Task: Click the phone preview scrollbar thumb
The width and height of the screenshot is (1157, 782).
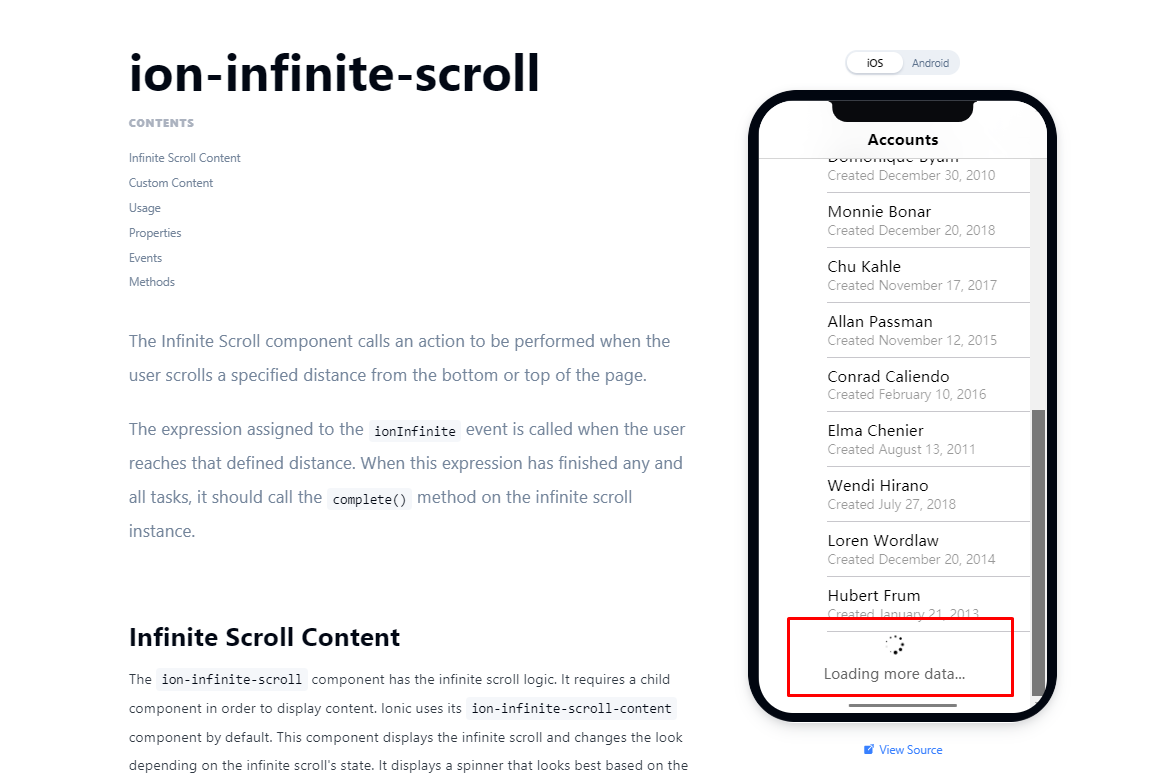Action: click(x=1038, y=552)
